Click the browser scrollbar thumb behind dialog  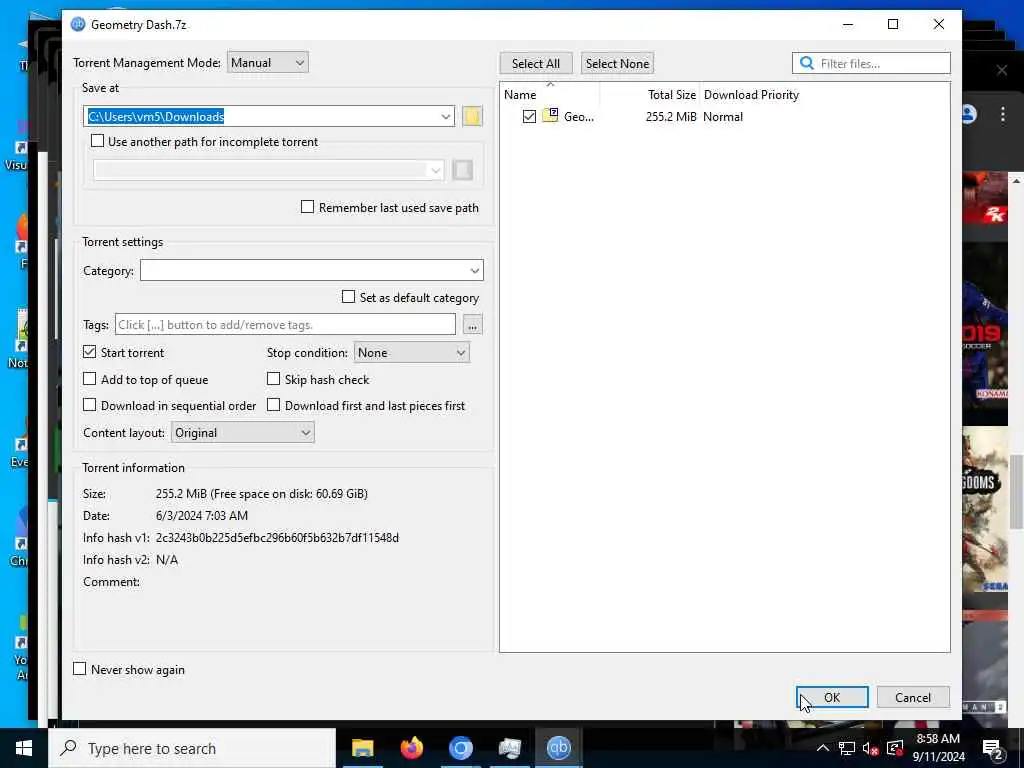1016,492
